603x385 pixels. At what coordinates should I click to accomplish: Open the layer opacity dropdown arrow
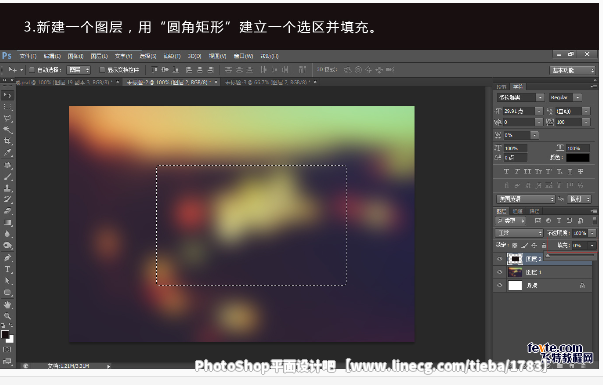593,233
